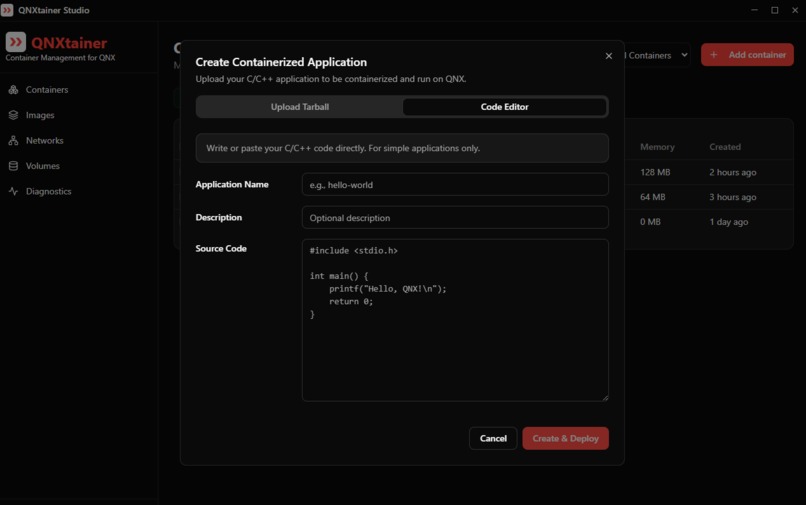Navigate to the Volumes sidebar label
Image resolution: width=806 pixels, height=505 pixels.
pos(43,166)
